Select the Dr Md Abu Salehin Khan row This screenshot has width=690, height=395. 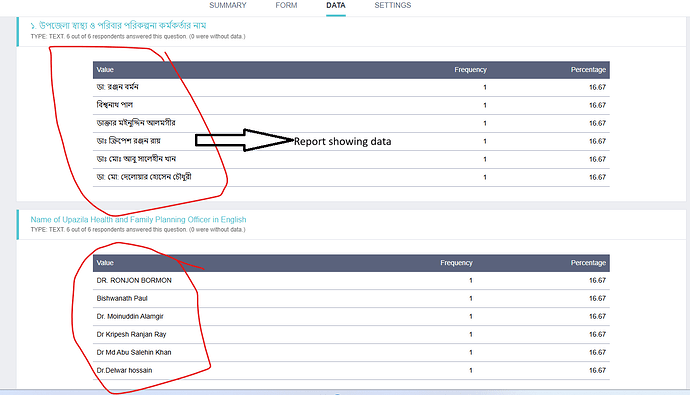(x=351, y=353)
